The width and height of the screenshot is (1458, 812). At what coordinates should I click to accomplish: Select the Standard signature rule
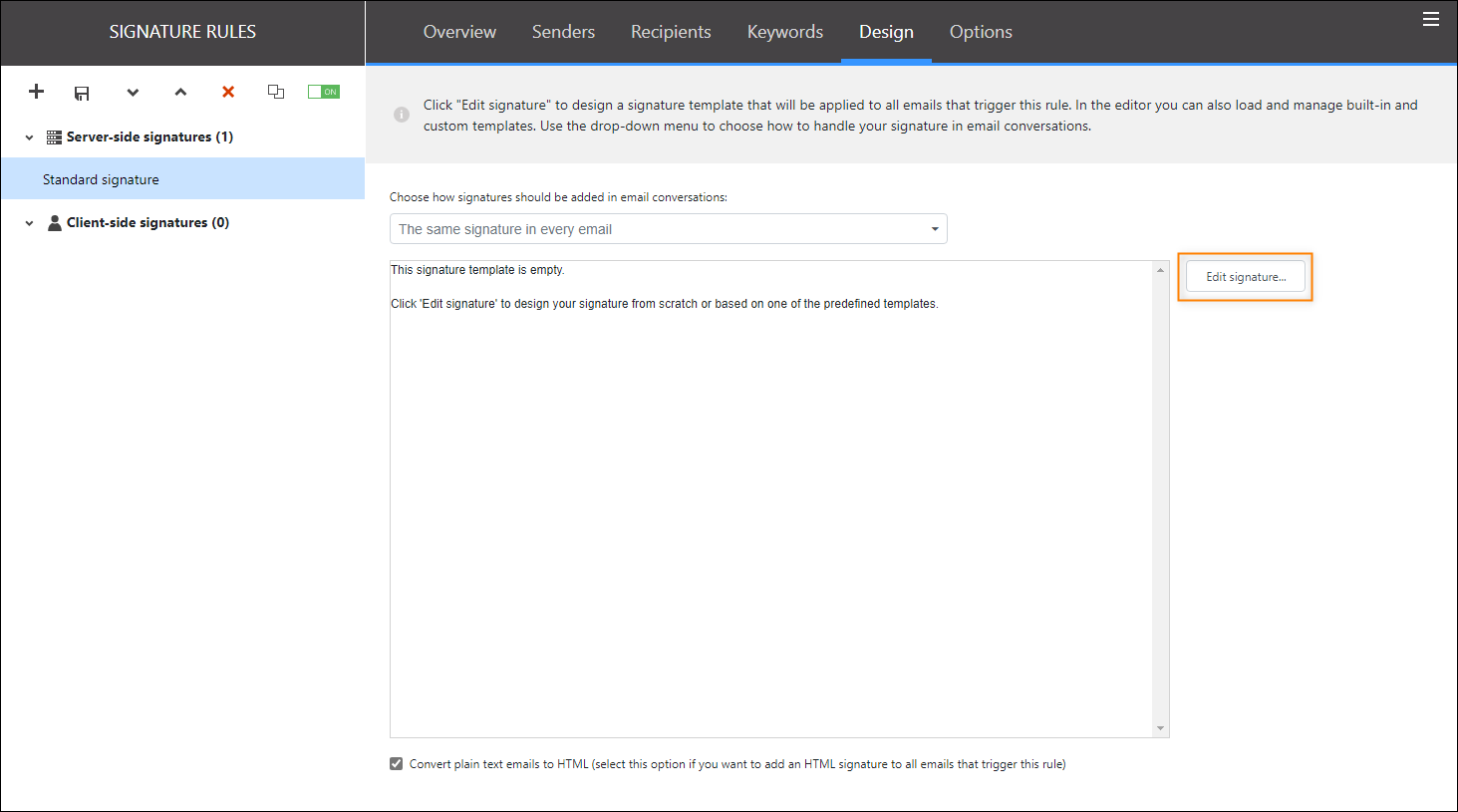point(101,178)
